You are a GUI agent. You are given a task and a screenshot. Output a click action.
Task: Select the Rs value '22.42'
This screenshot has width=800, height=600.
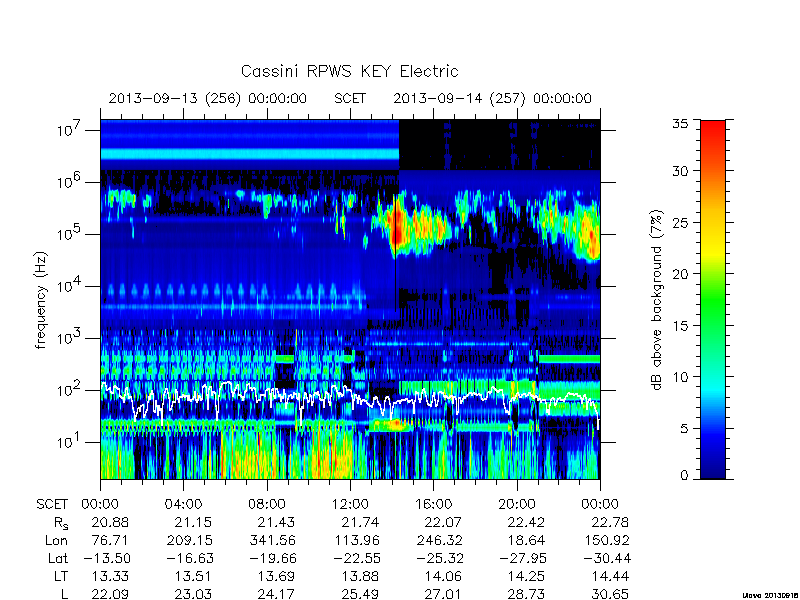(x=526, y=522)
